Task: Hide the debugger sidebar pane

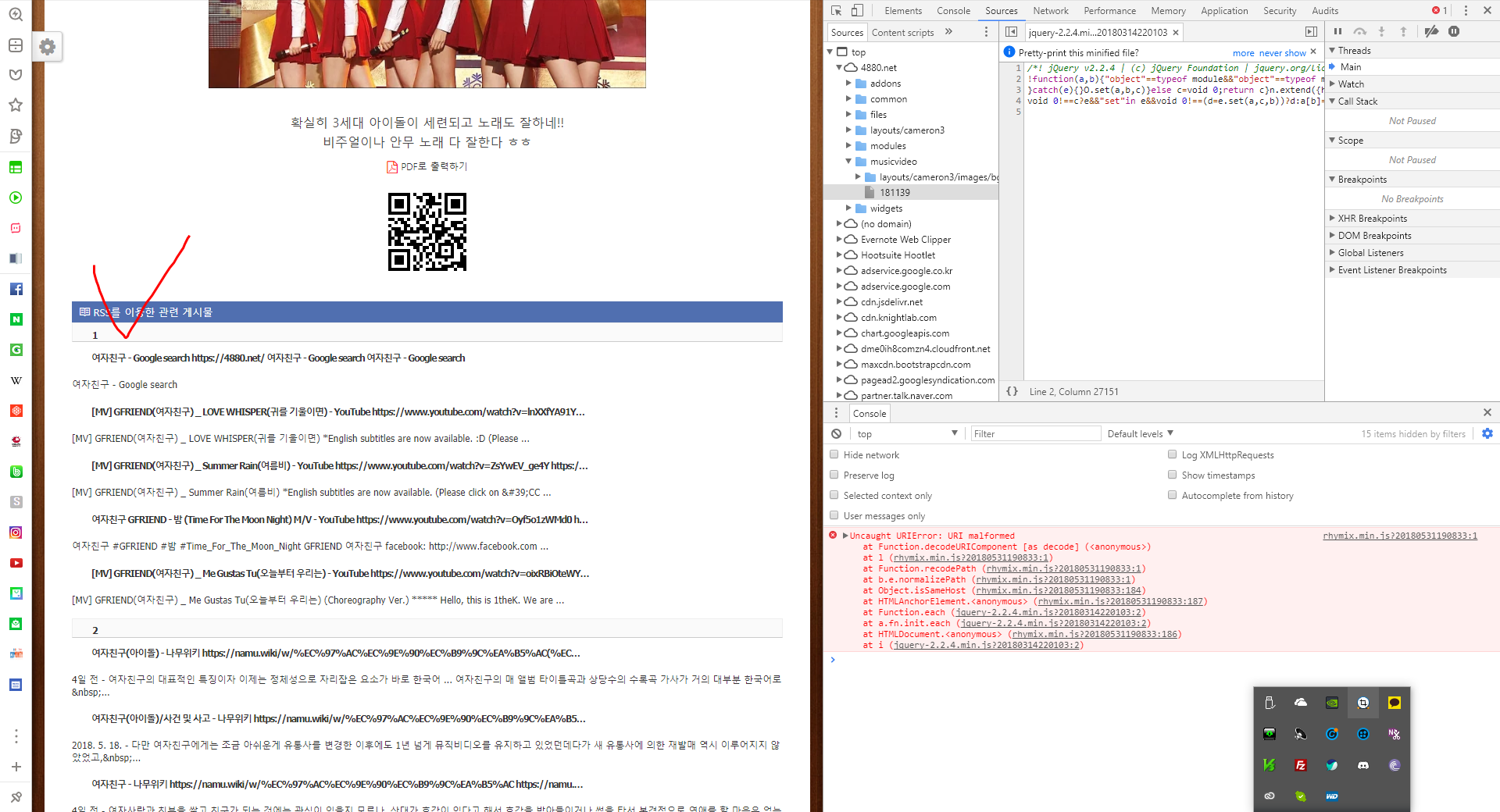Action: [x=1311, y=32]
